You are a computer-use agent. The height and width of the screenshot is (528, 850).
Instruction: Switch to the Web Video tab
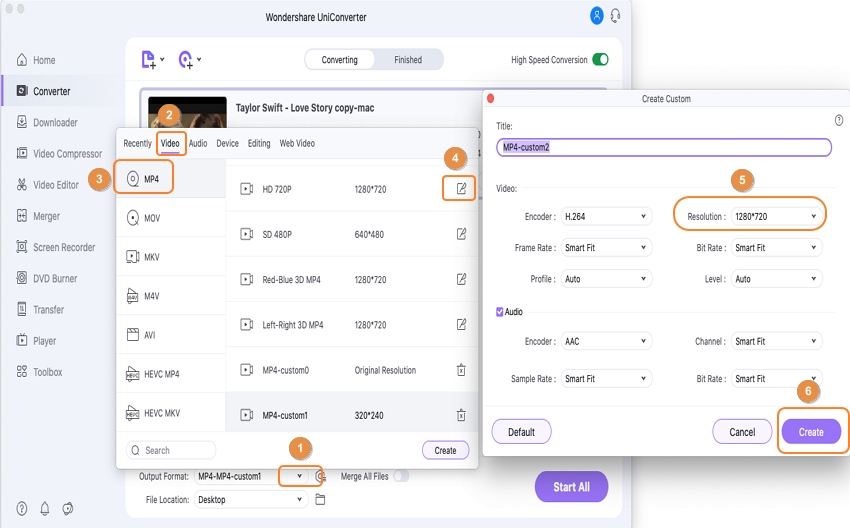(297, 143)
